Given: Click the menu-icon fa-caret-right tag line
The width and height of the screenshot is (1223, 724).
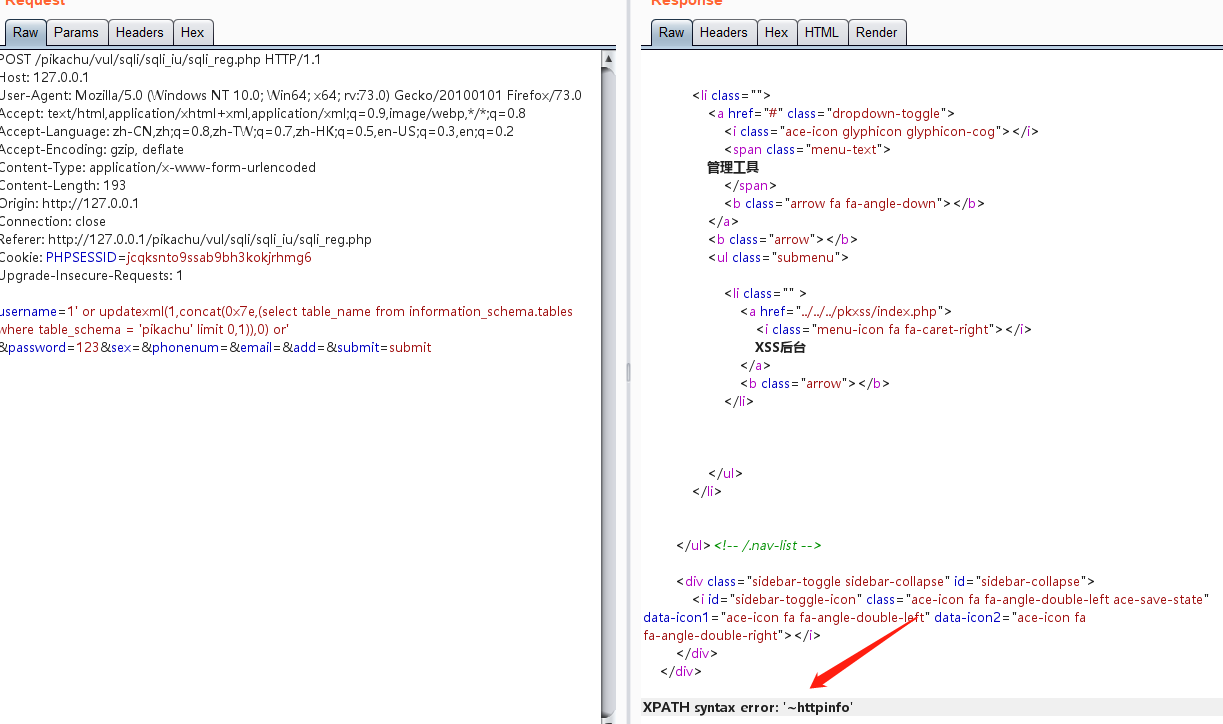Looking at the screenshot, I should coord(893,329).
